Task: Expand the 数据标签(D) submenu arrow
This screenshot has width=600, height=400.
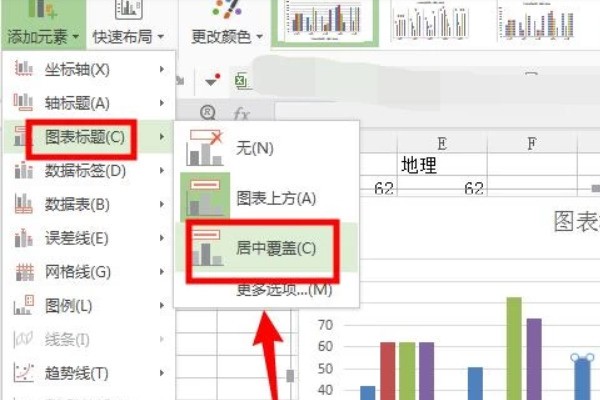Action: click(162, 170)
